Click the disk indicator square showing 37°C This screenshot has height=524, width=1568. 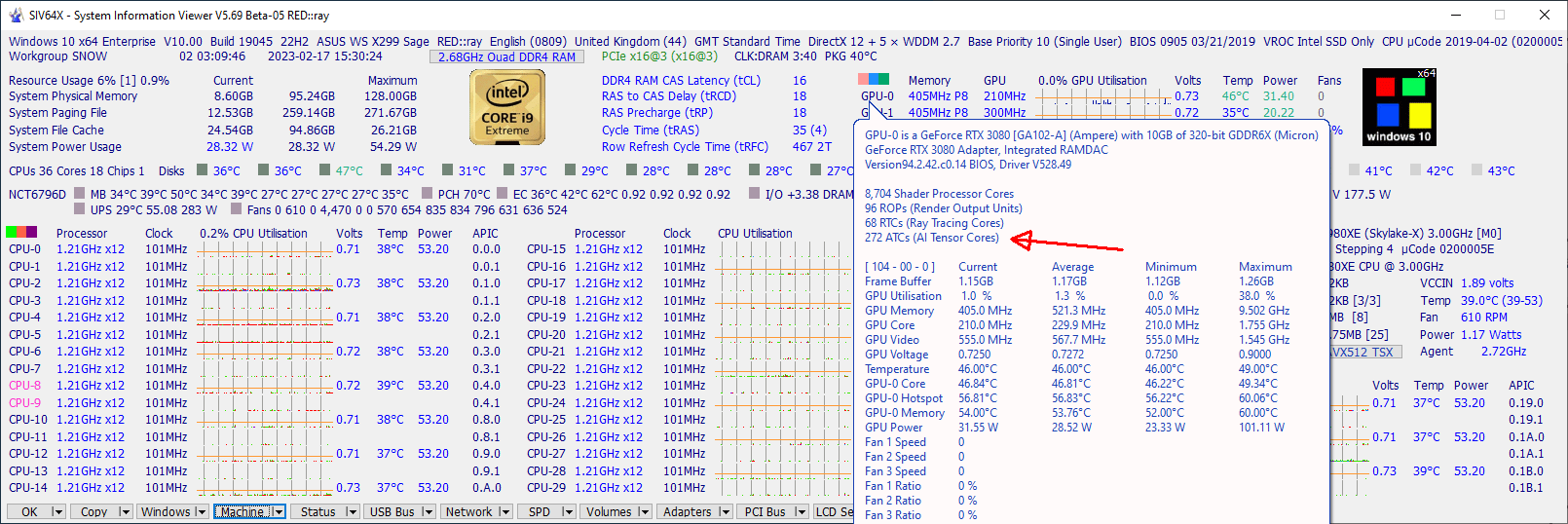click(509, 169)
